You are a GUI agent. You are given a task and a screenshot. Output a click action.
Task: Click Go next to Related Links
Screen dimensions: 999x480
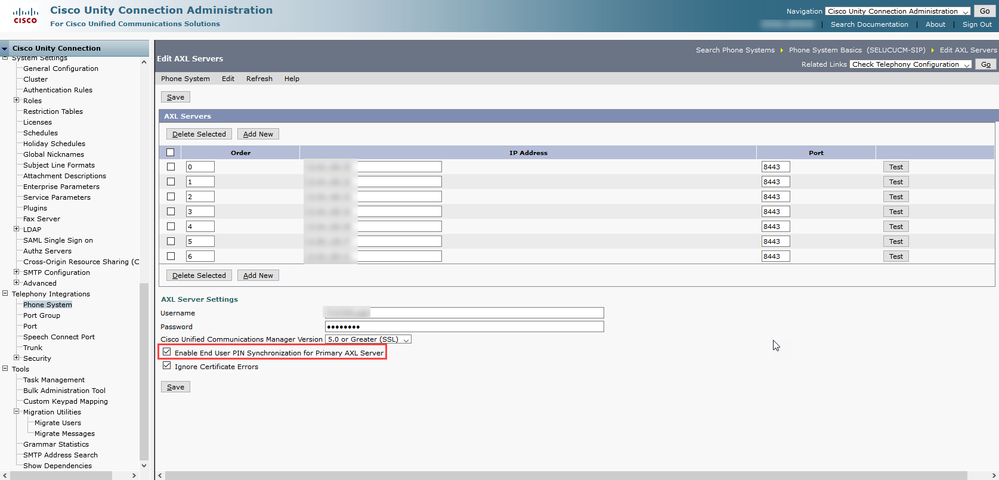985,64
